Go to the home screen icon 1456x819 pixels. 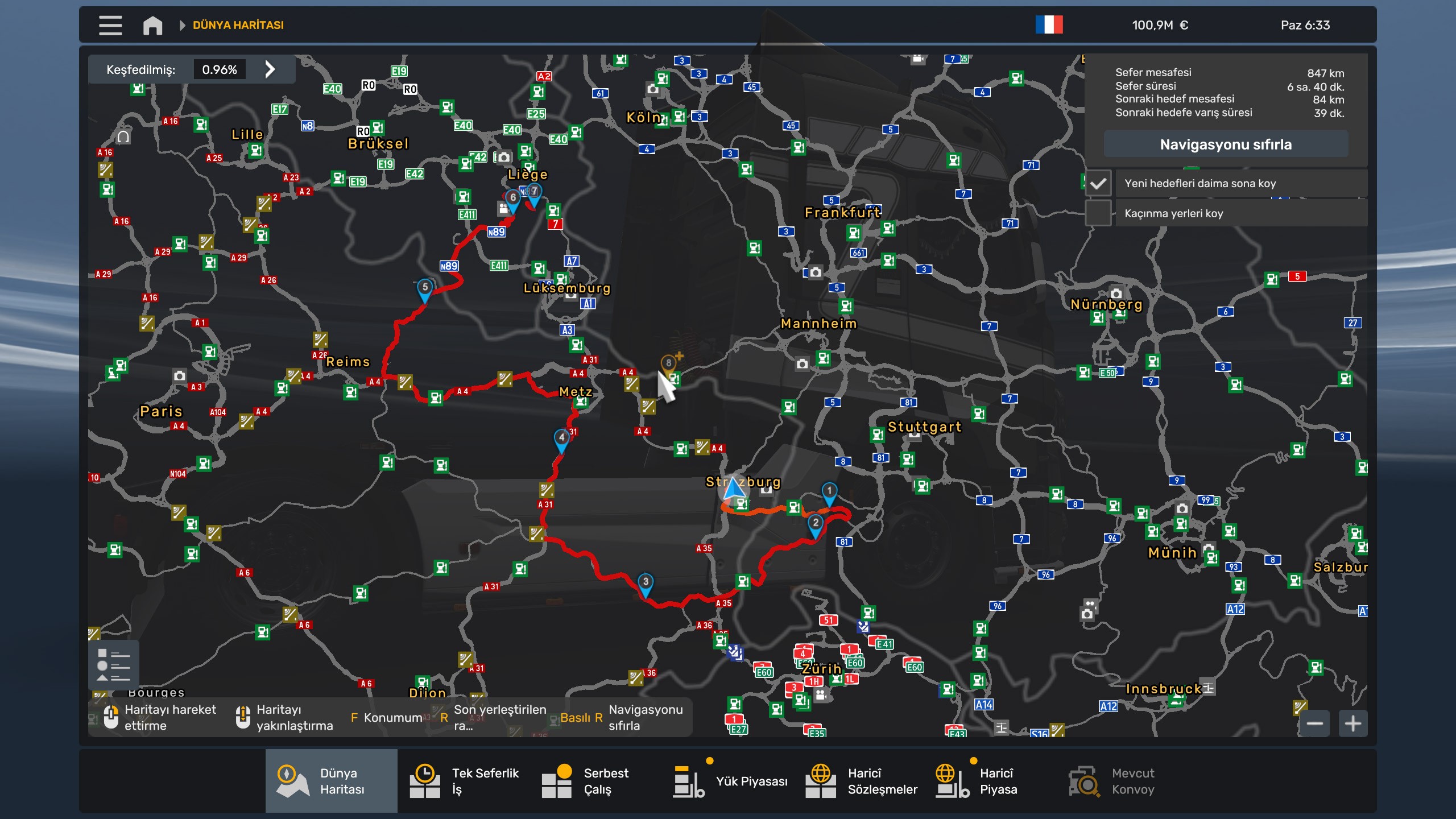(x=152, y=25)
